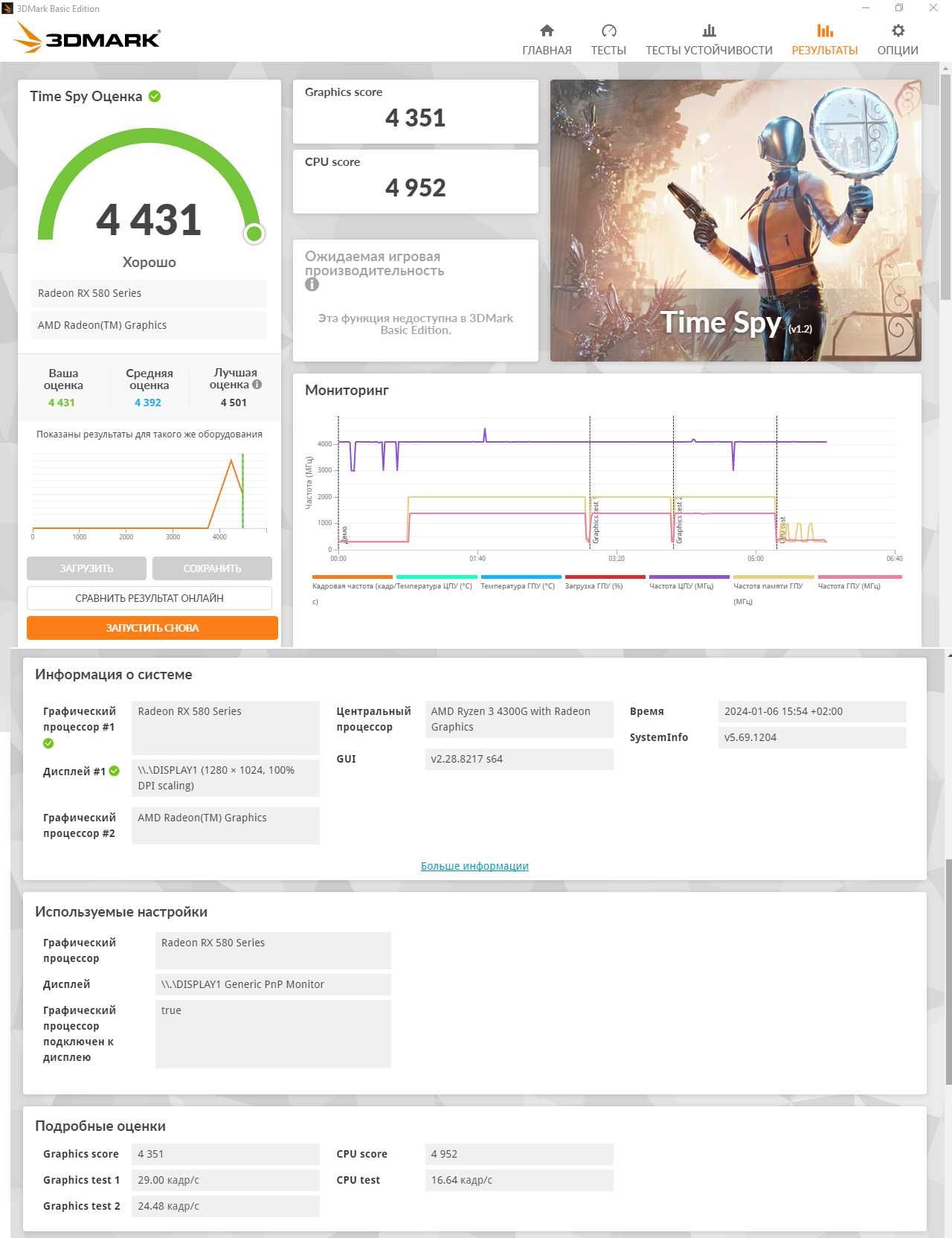Click the score gauge end knob
The height and width of the screenshot is (1238, 952).
pyautogui.click(x=254, y=234)
